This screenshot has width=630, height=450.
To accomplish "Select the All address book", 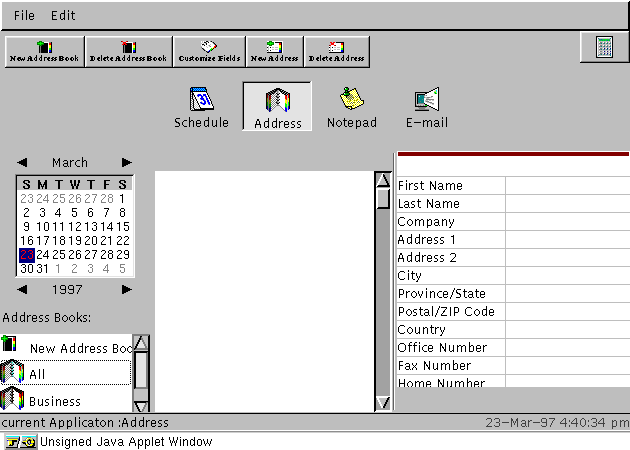I will (38, 374).
